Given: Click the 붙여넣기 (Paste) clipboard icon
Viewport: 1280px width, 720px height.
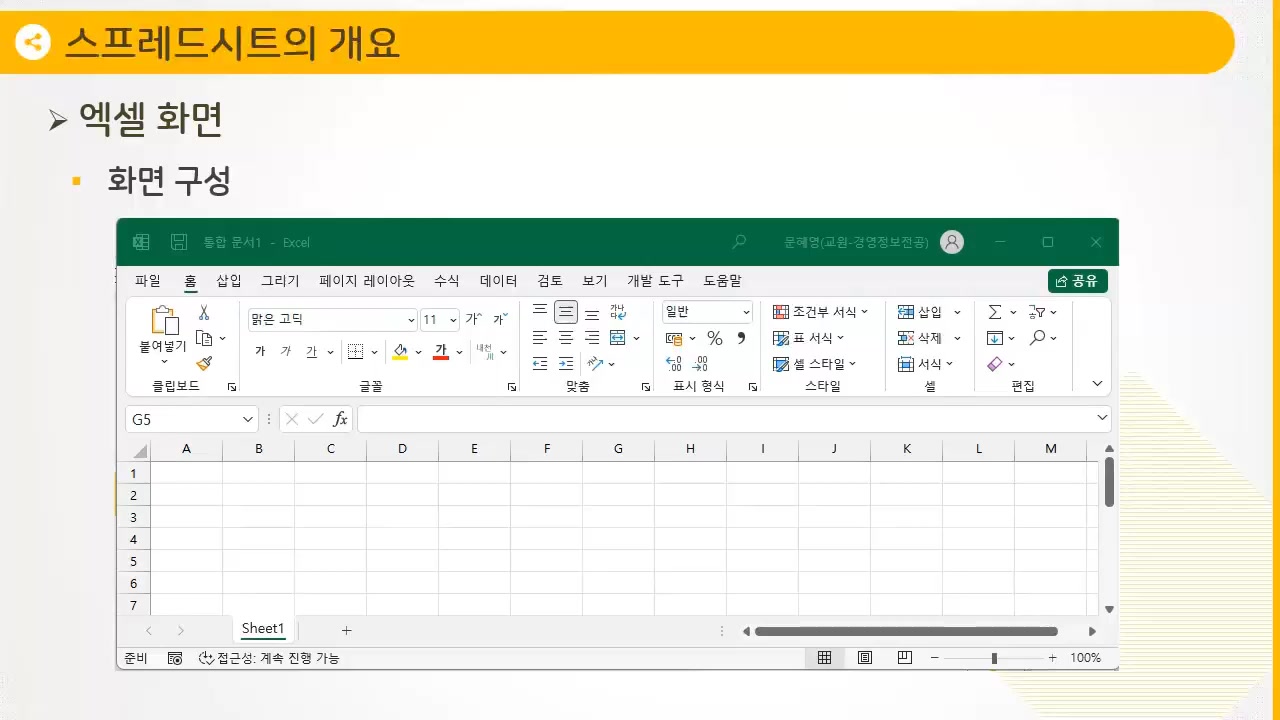Looking at the screenshot, I should (x=164, y=322).
